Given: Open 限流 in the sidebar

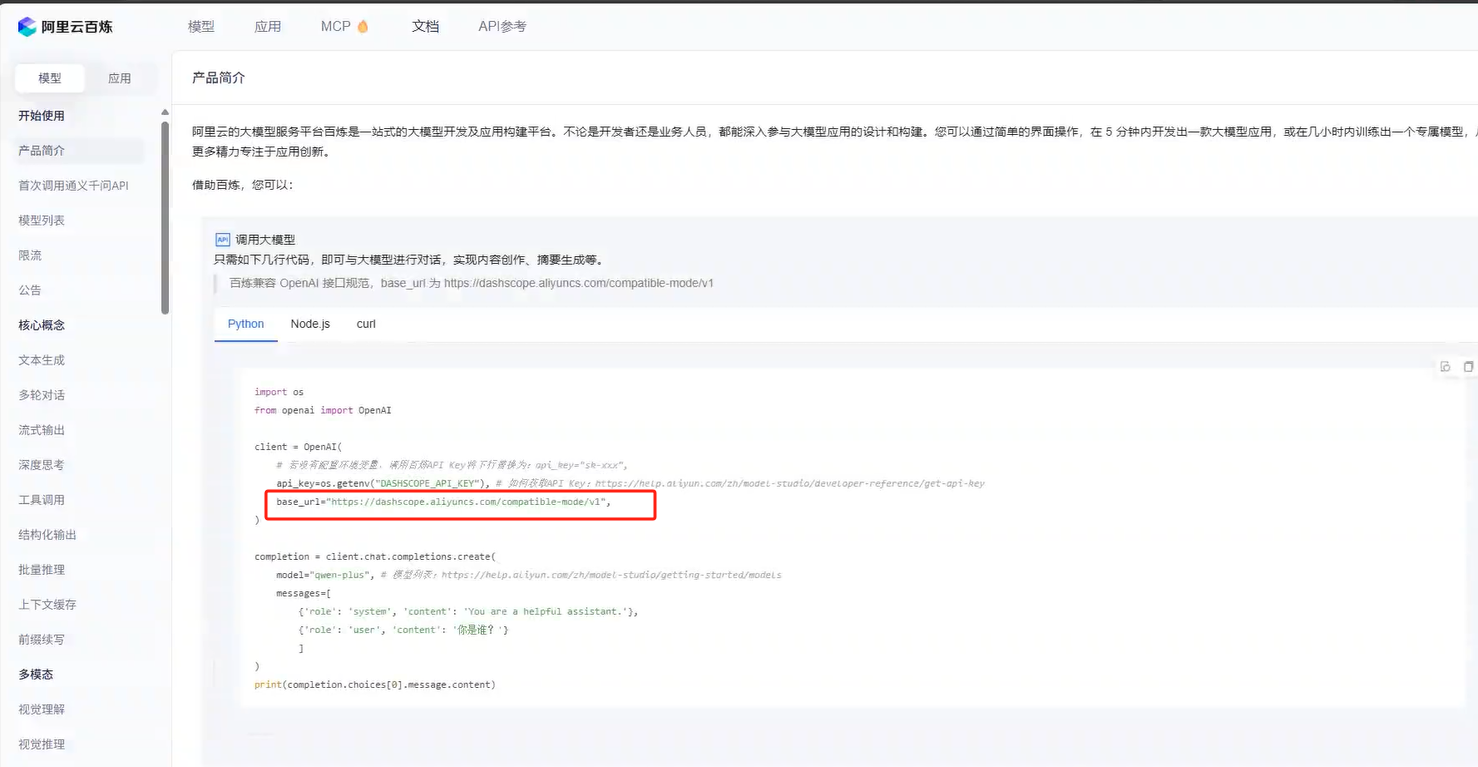Looking at the screenshot, I should coord(30,255).
